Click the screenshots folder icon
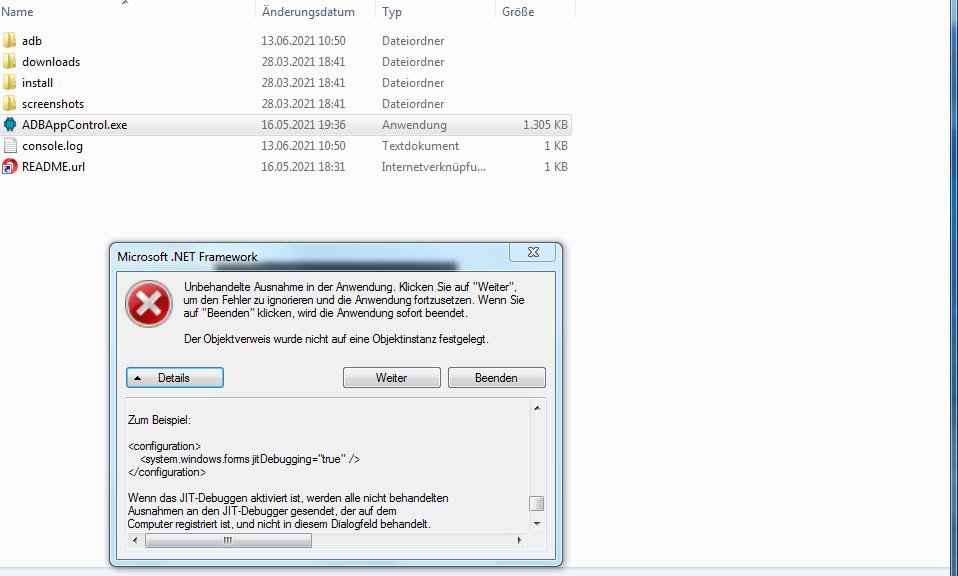Viewport: 958px width, 576px height. click(9, 103)
